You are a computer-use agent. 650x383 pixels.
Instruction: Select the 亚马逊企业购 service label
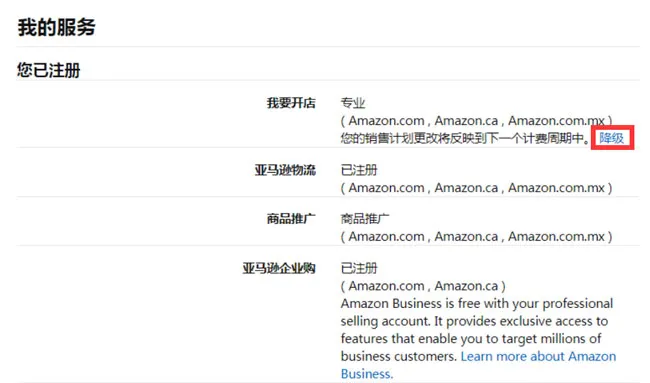[x=279, y=268]
